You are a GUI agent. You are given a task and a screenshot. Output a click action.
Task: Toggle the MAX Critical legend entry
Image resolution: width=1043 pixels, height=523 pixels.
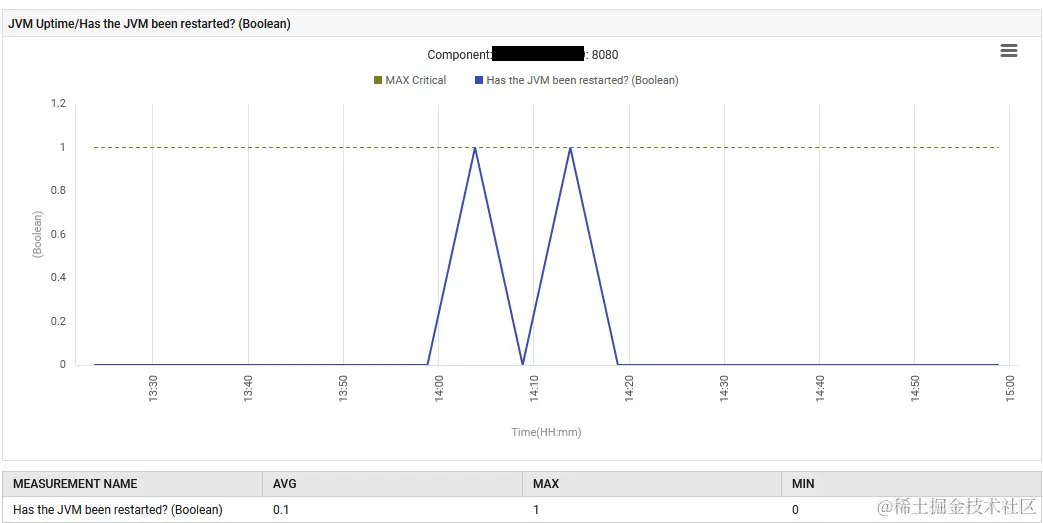pyautogui.click(x=410, y=80)
